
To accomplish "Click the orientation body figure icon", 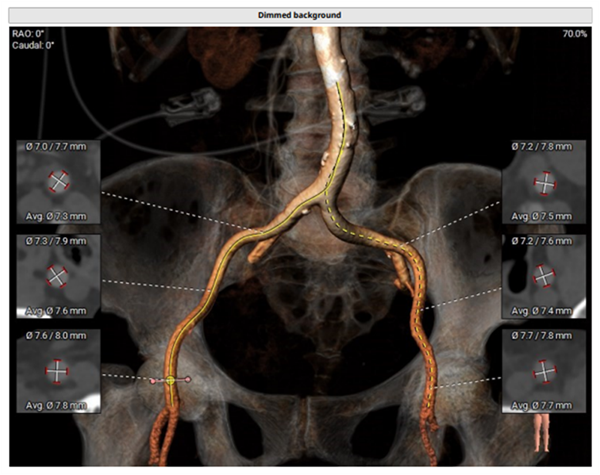I will [x=542, y=433].
